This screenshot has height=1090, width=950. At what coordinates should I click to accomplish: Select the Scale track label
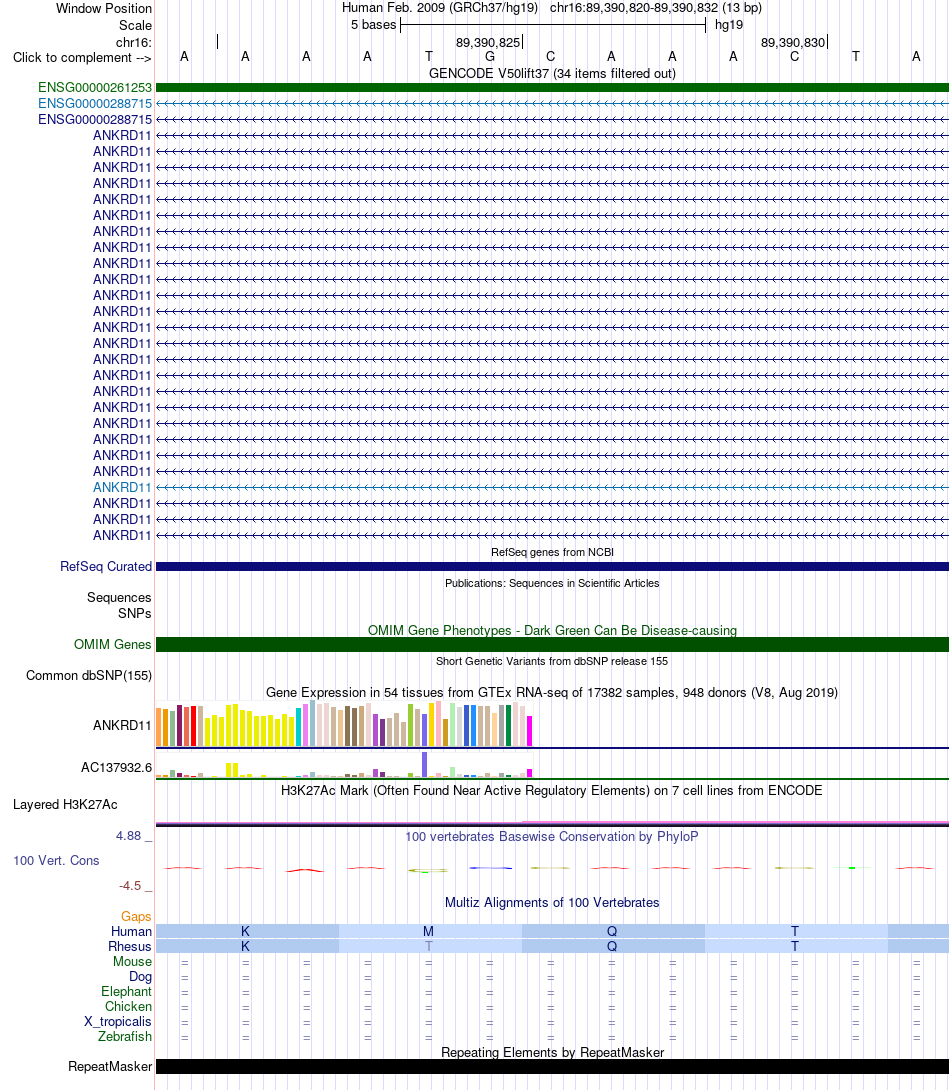[135, 25]
